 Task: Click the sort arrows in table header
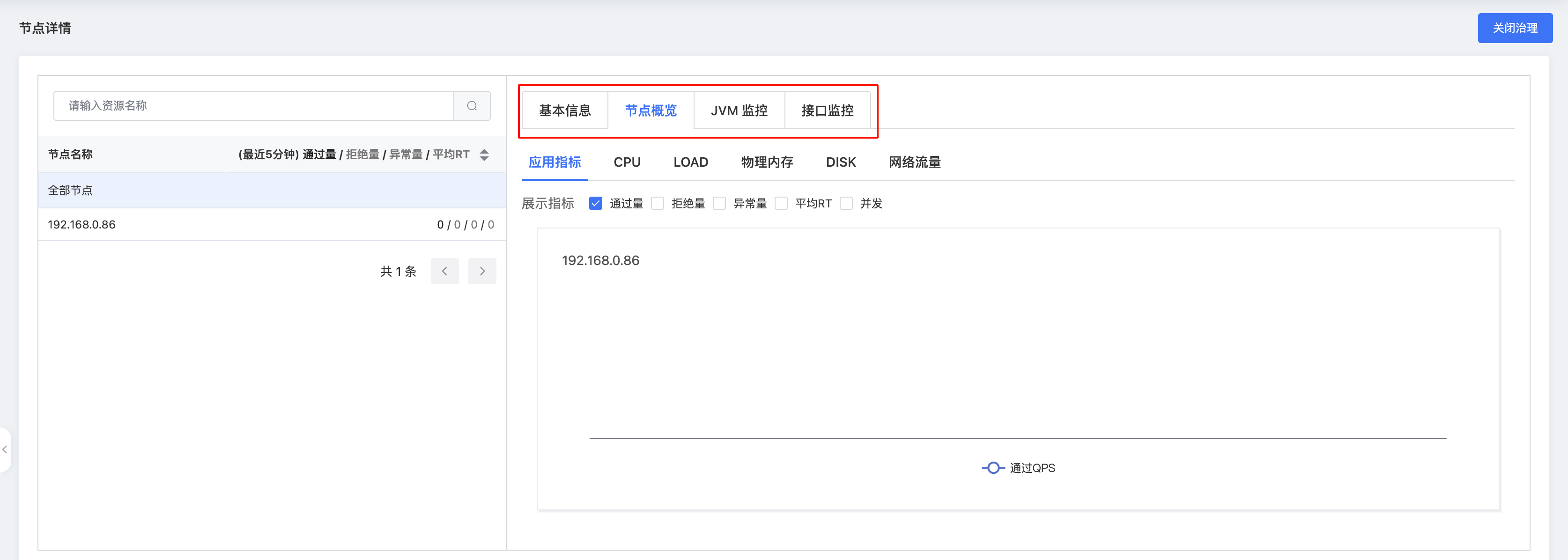pos(484,155)
